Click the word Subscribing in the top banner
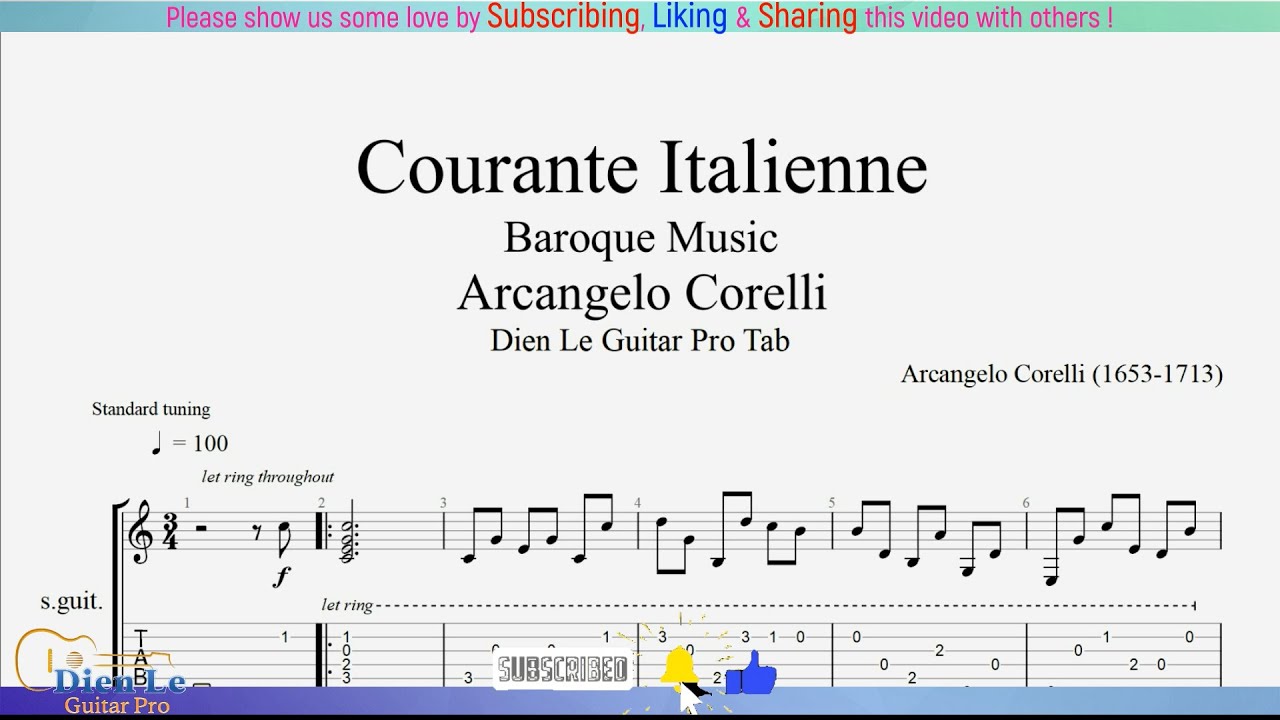The image size is (1280, 720). (x=563, y=17)
